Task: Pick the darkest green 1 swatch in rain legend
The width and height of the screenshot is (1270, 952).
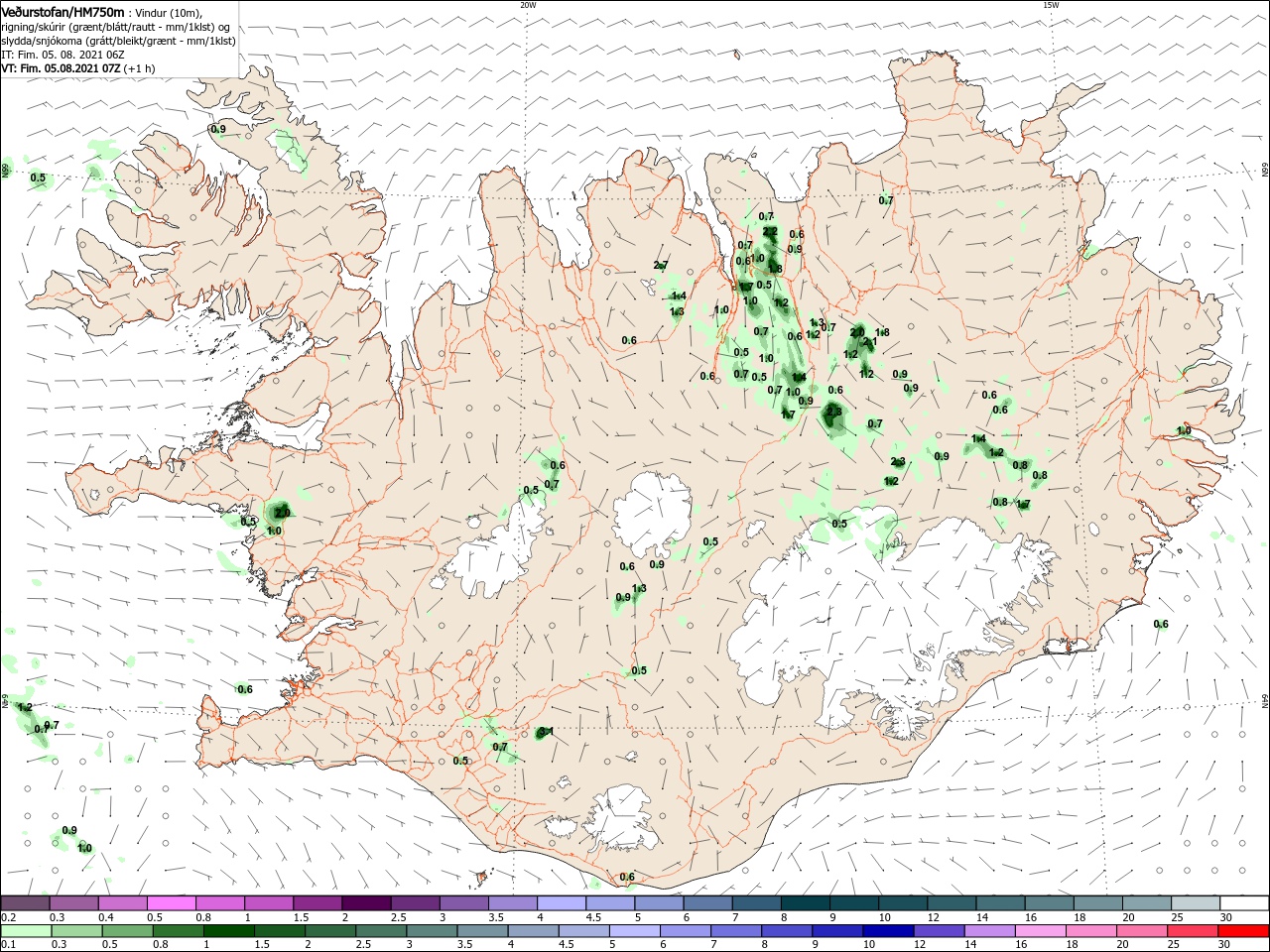Action: (229, 931)
